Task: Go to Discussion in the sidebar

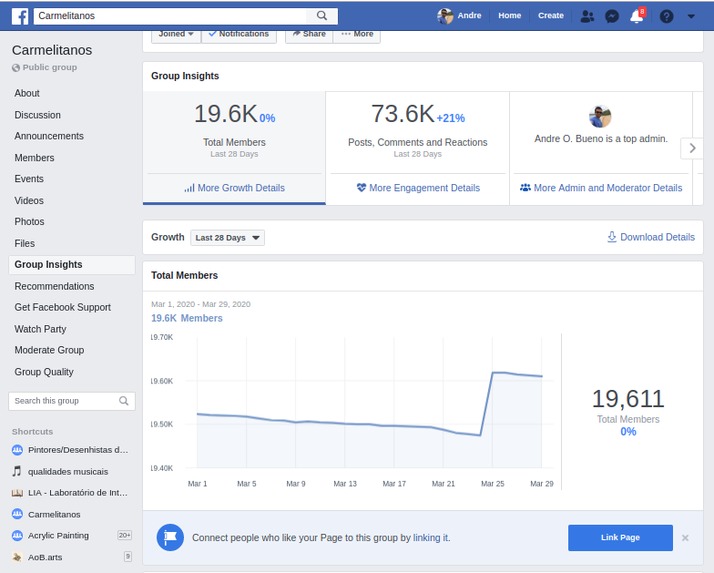Action: (37, 115)
